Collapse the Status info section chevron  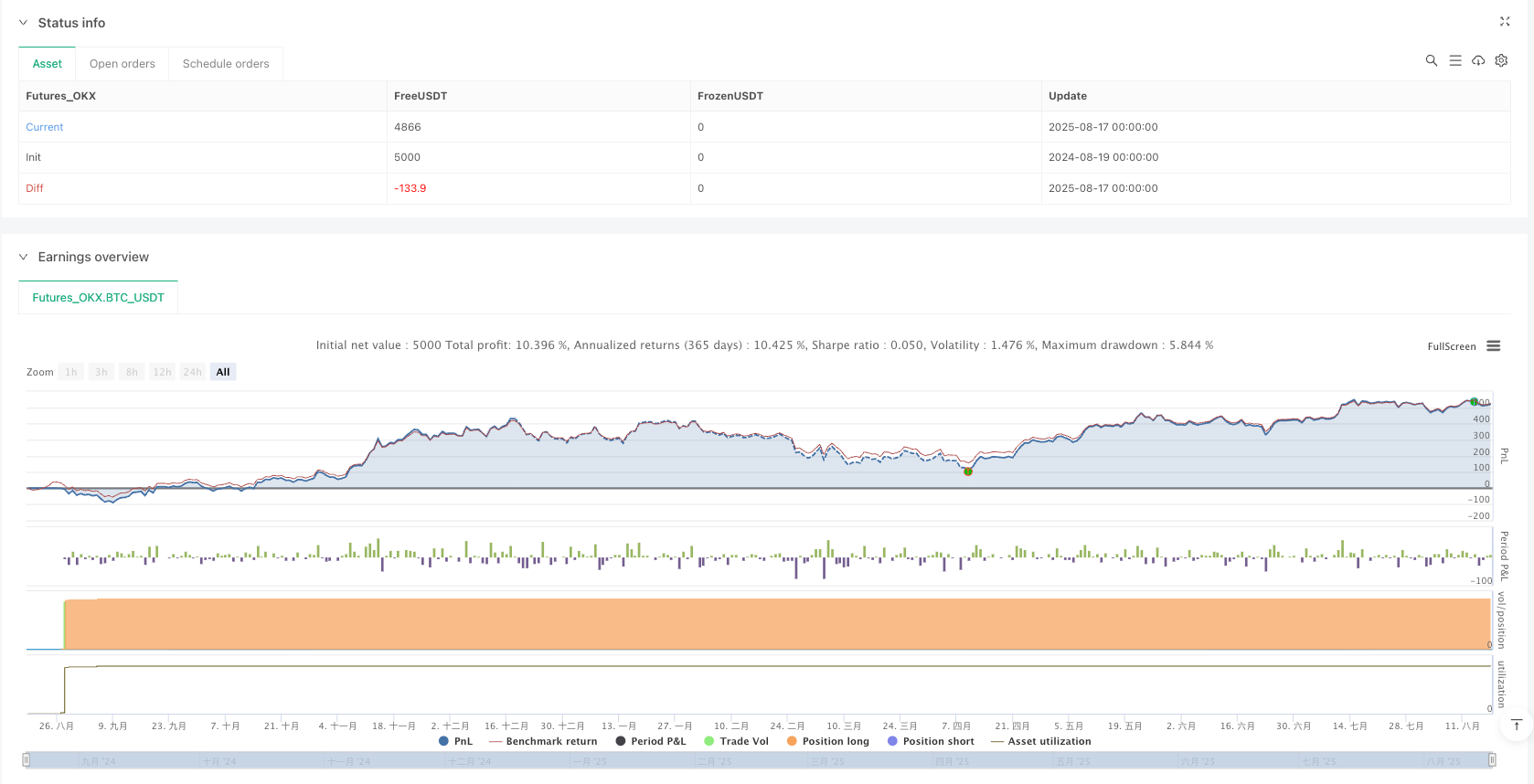pos(24,23)
